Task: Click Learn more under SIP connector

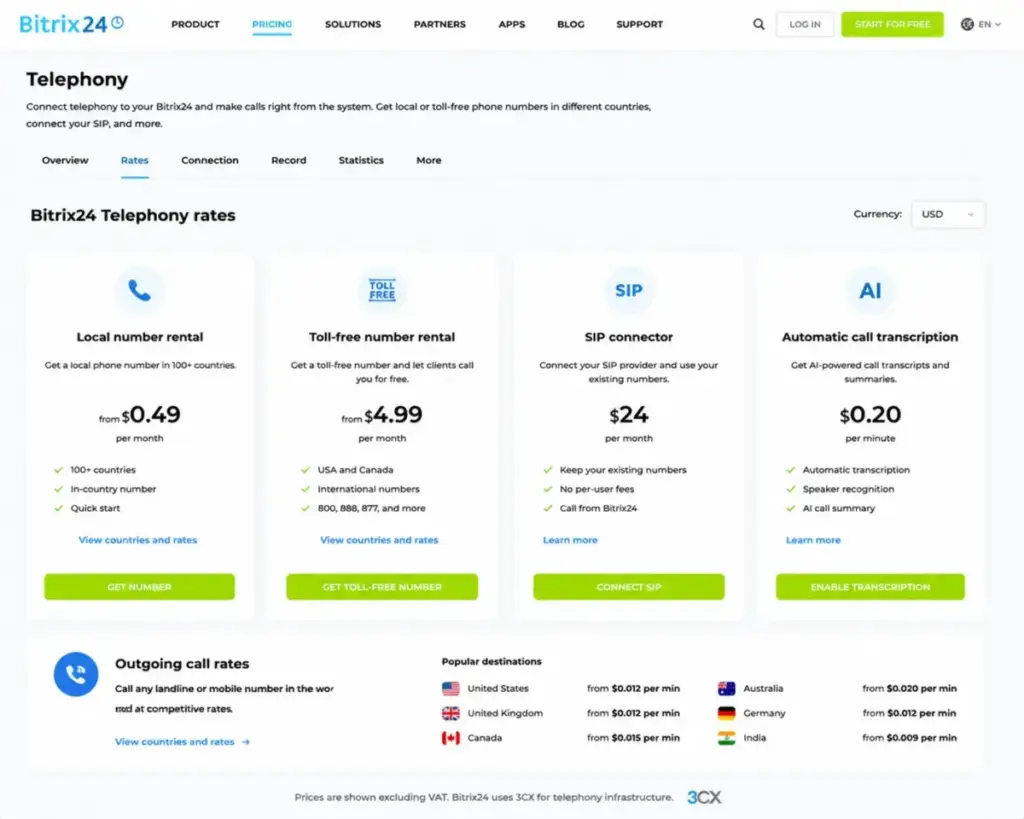Action: tap(570, 540)
